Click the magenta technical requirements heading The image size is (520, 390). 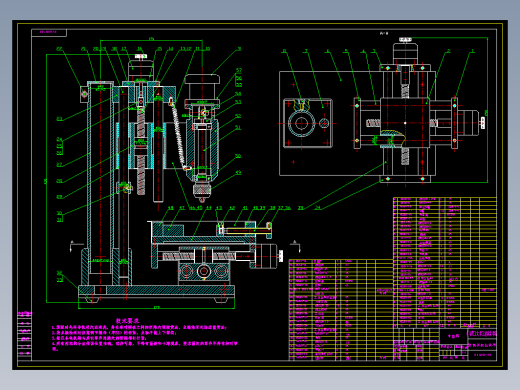click(x=127, y=321)
